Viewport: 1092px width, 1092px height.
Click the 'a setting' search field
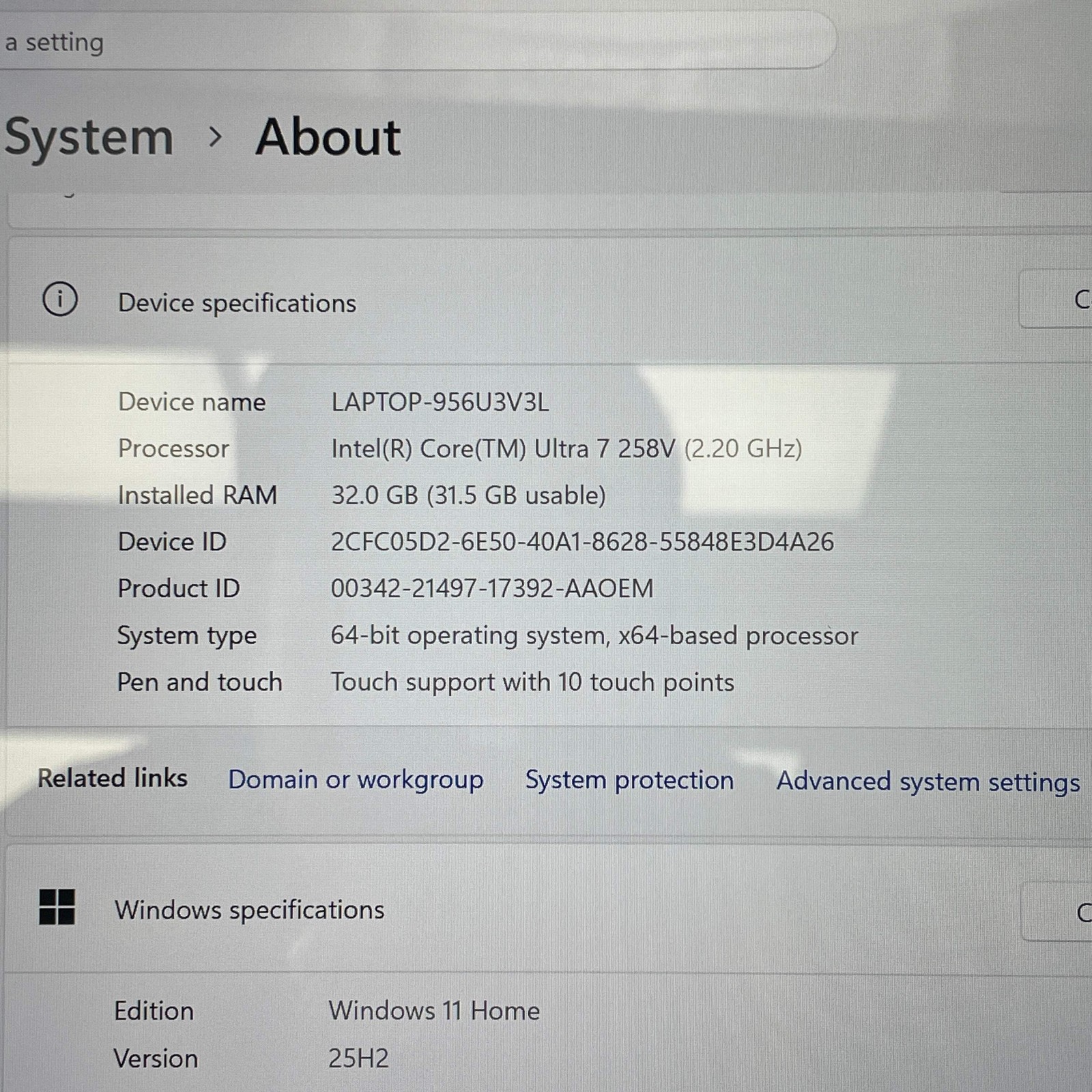418,41
